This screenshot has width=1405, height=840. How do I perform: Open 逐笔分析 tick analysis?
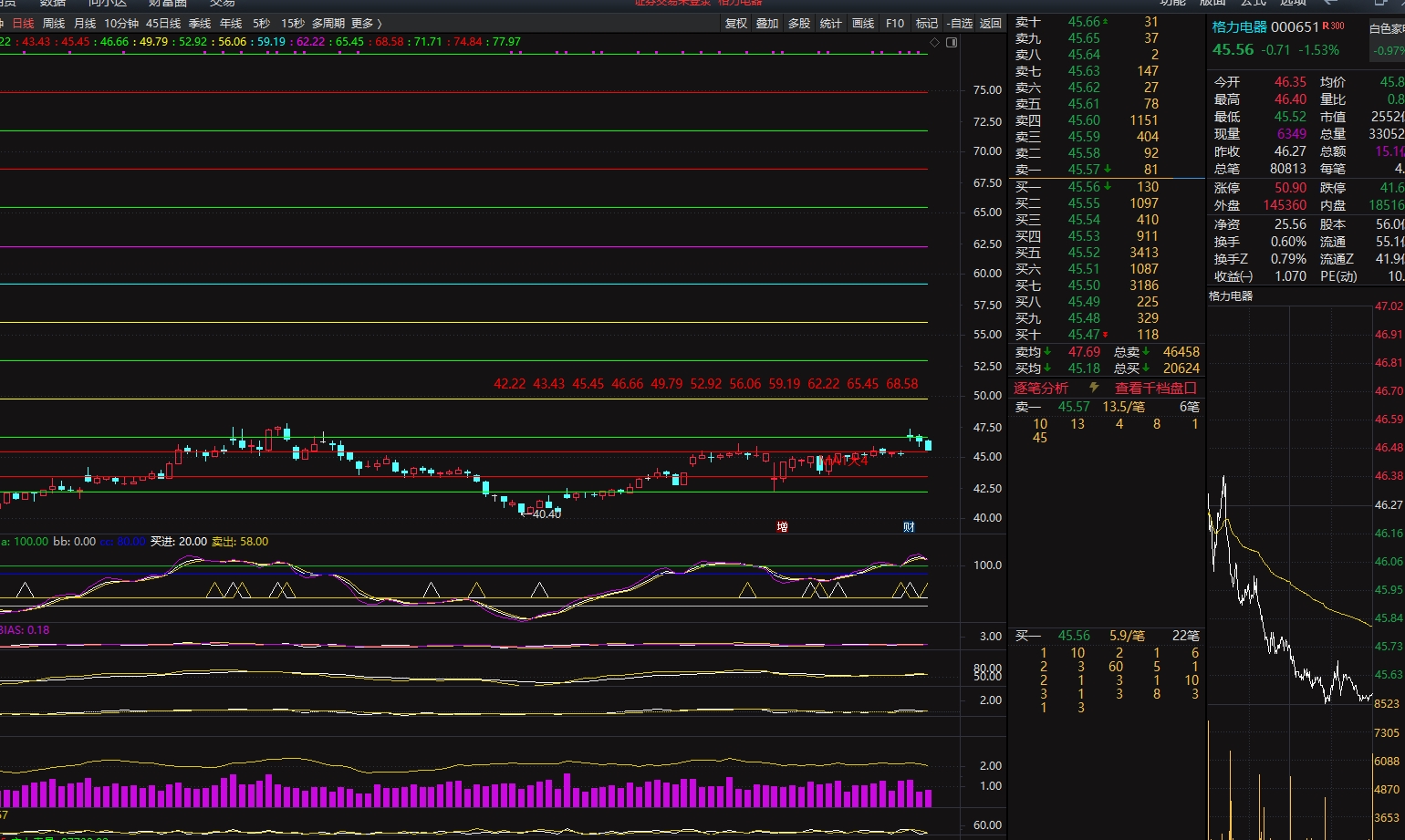[x=1041, y=388]
